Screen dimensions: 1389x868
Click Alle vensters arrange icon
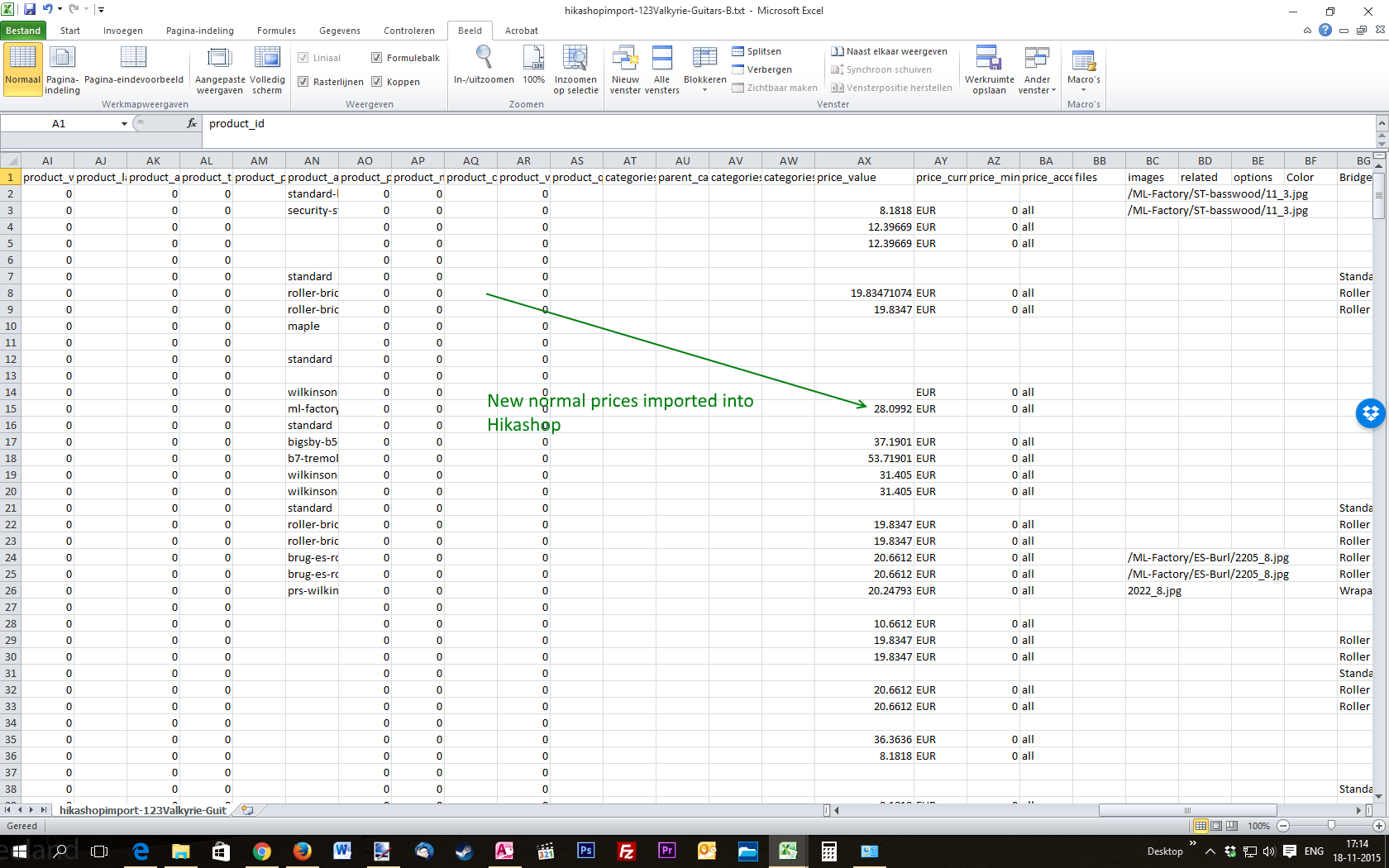pyautogui.click(x=661, y=58)
